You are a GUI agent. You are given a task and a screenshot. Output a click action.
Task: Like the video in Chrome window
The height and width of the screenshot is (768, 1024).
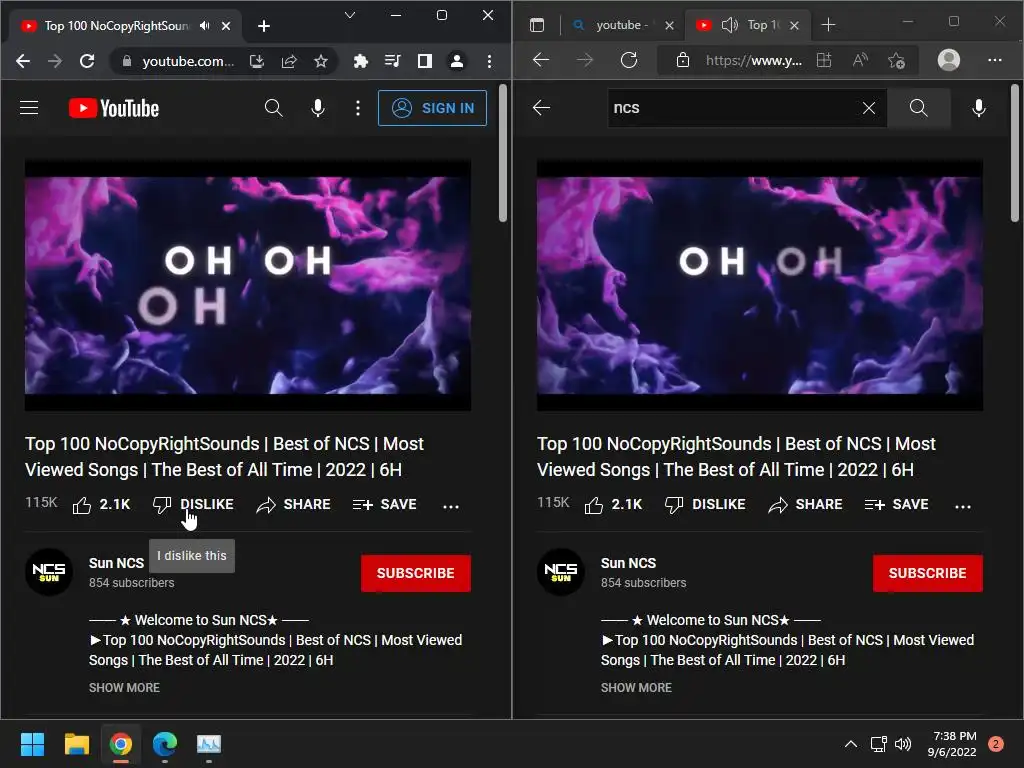pyautogui.click(x=101, y=505)
